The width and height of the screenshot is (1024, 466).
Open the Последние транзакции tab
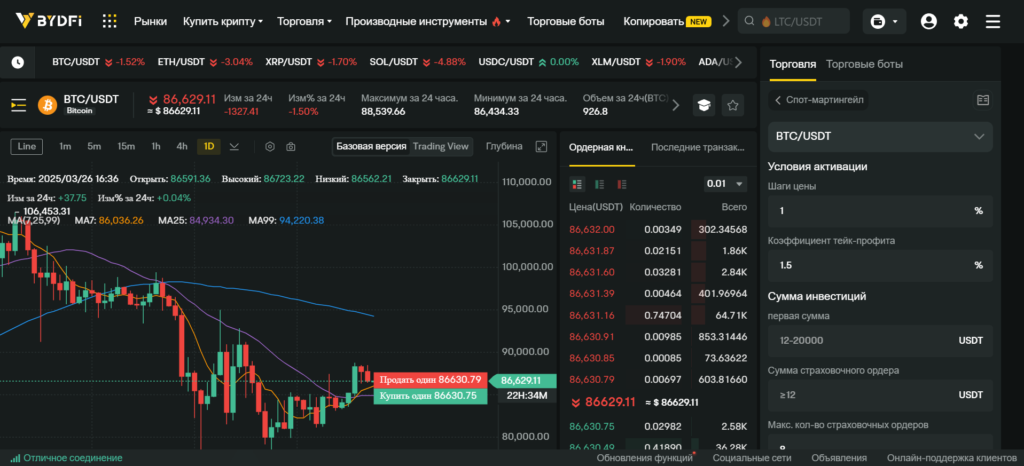pos(697,147)
